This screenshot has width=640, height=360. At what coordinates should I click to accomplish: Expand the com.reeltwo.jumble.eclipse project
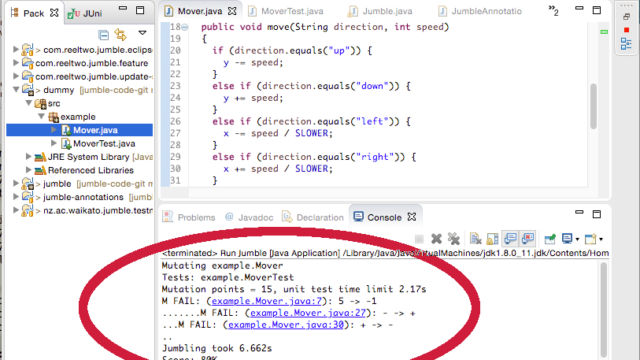[16, 49]
